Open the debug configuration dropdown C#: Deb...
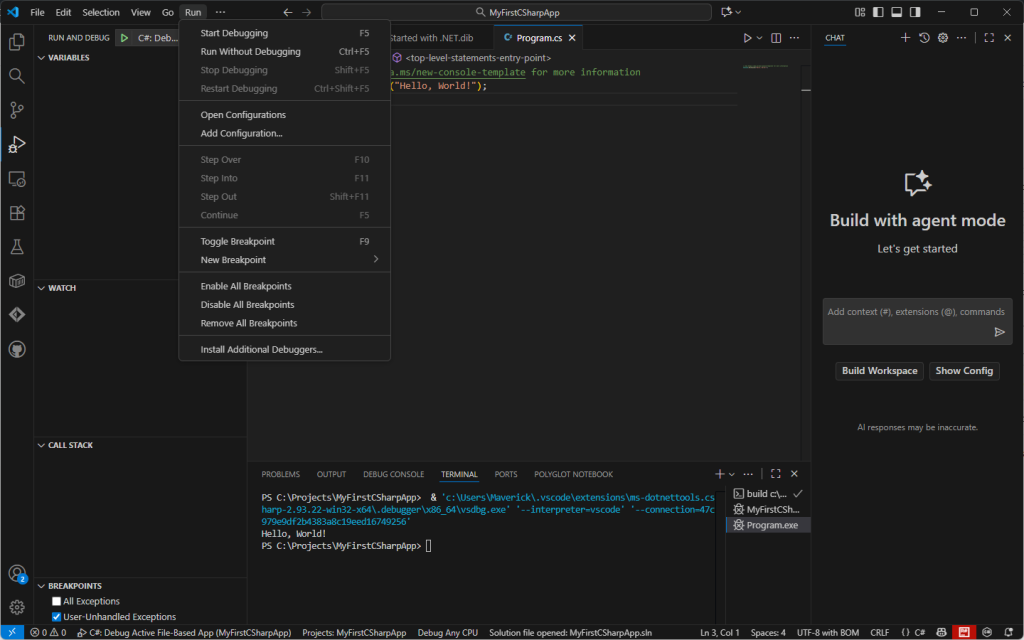Screen dimensions: 1024x640 [157, 38]
